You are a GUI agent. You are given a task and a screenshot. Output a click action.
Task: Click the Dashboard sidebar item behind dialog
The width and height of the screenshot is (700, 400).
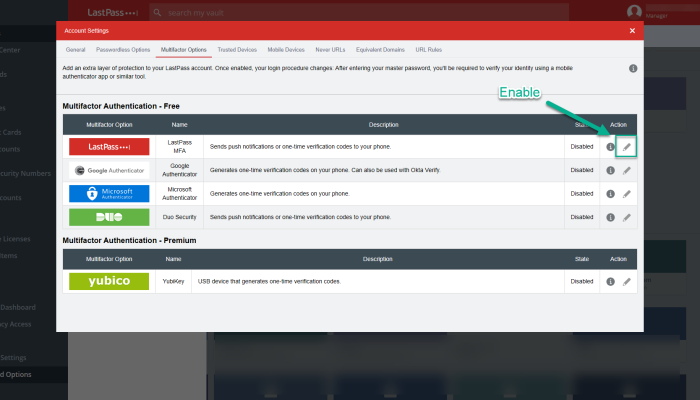pos(18,308)
